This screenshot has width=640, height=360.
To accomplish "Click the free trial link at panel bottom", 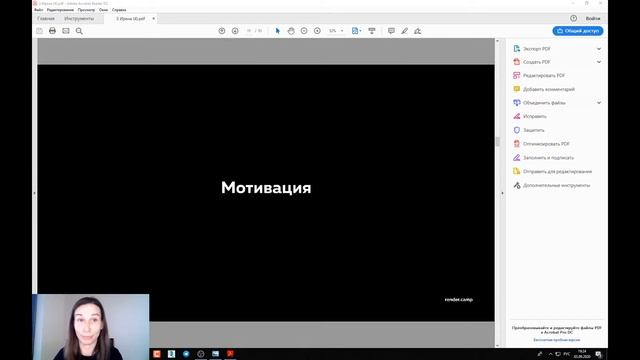I will tap(556, 340).
